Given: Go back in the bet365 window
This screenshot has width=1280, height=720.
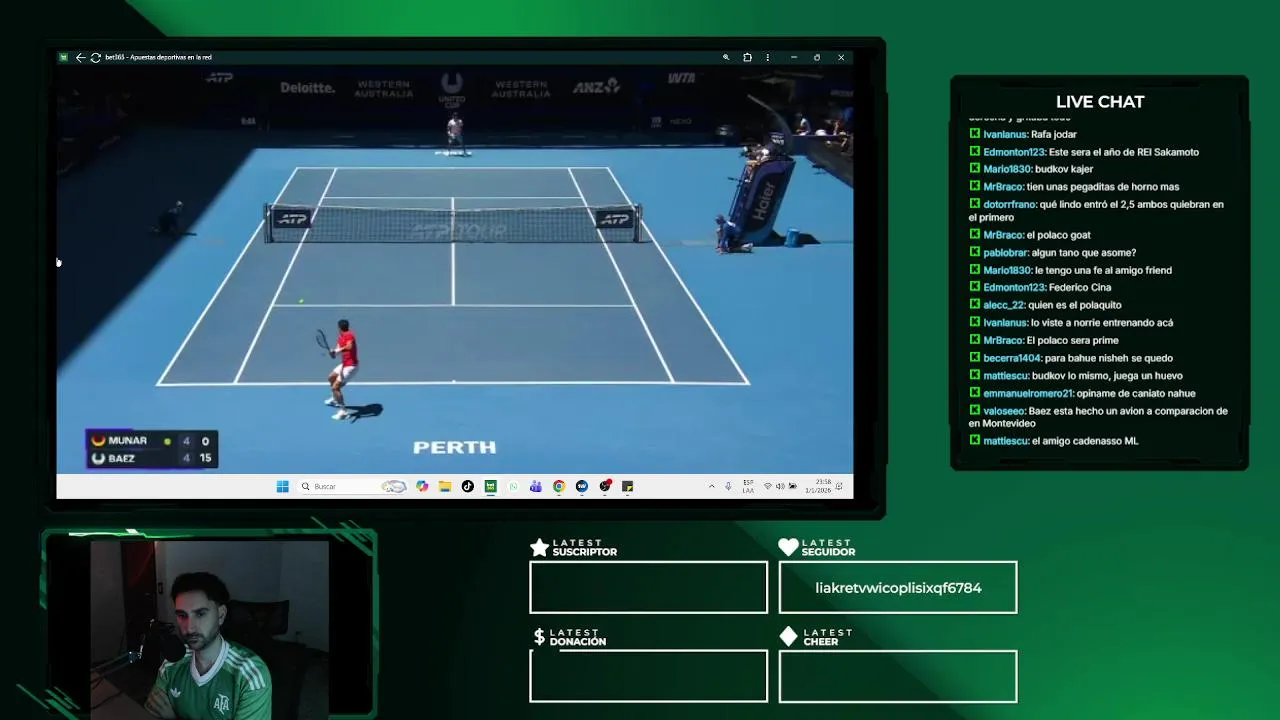Looking at the screenshot, I should pyautogui.click(x=80, y=57).
